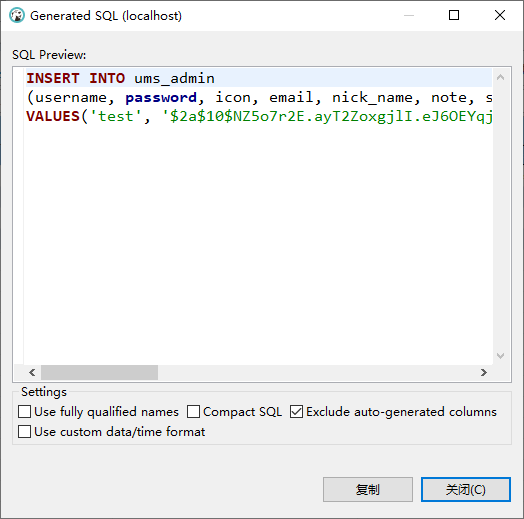The image size is (524, 519).
Task: Click the ums_admin table name text
Action: [174, 79]
